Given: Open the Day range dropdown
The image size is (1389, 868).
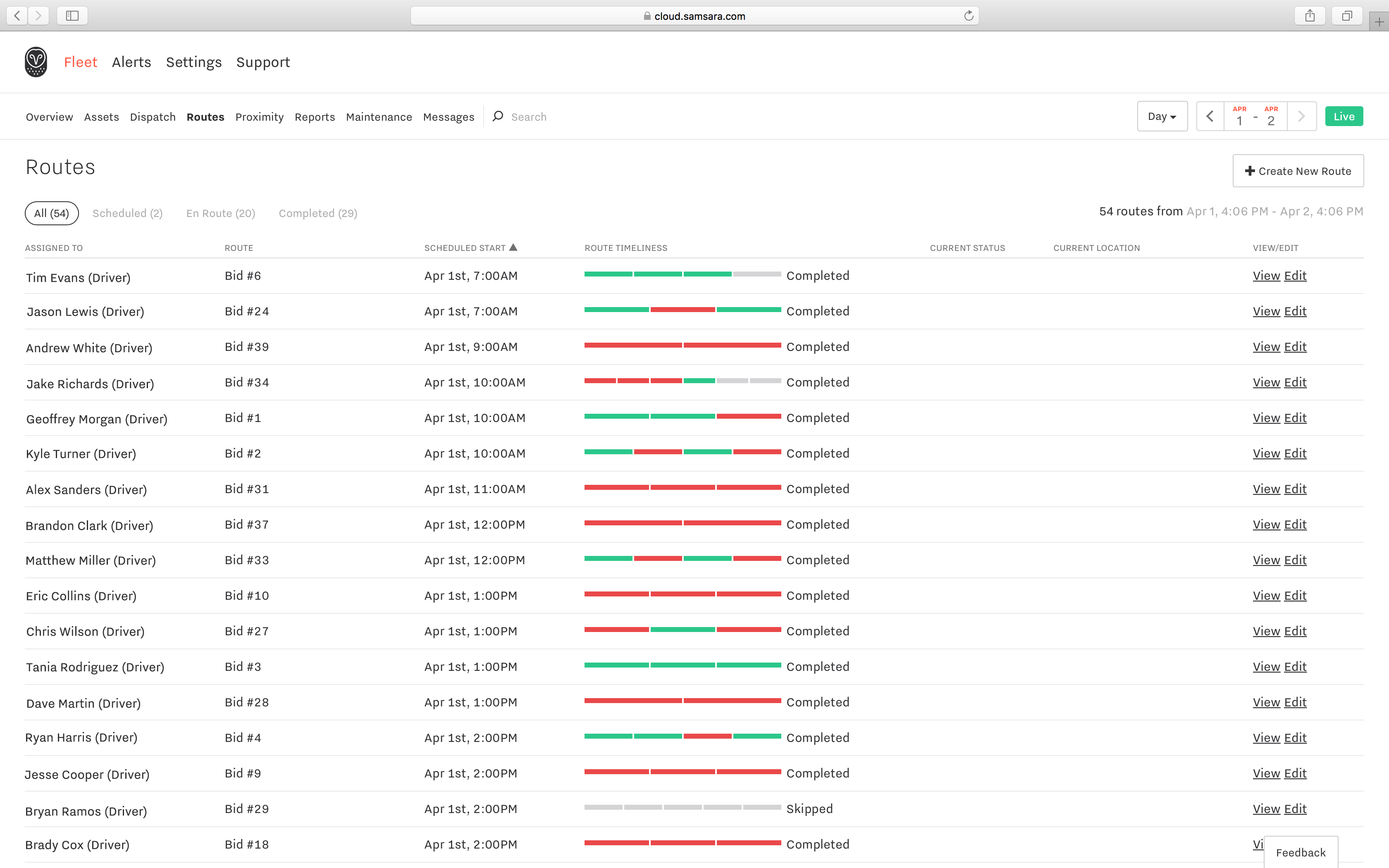Looking at the screenshot, I should pyautogui.click(x=1162, y=117).
